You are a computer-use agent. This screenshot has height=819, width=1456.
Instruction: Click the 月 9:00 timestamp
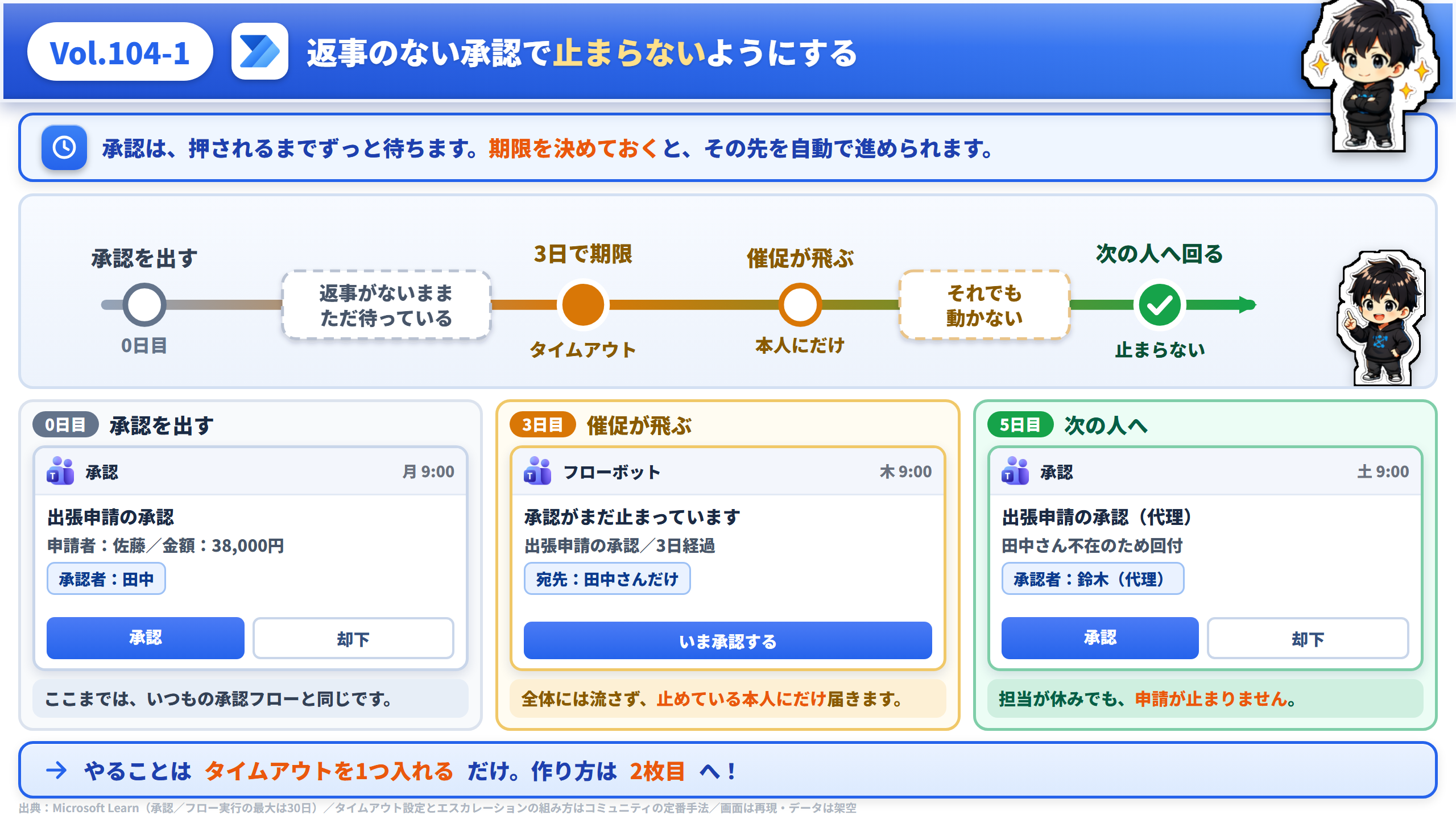428,471
